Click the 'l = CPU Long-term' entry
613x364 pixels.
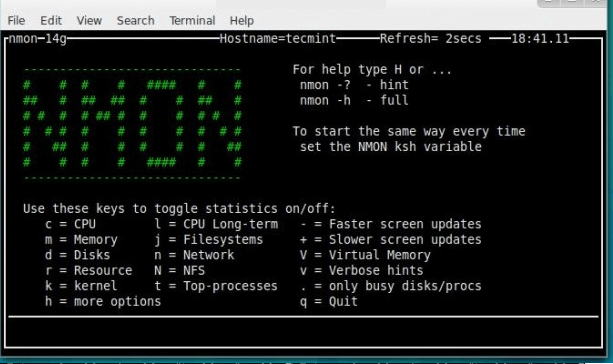[x=216, y=224]
